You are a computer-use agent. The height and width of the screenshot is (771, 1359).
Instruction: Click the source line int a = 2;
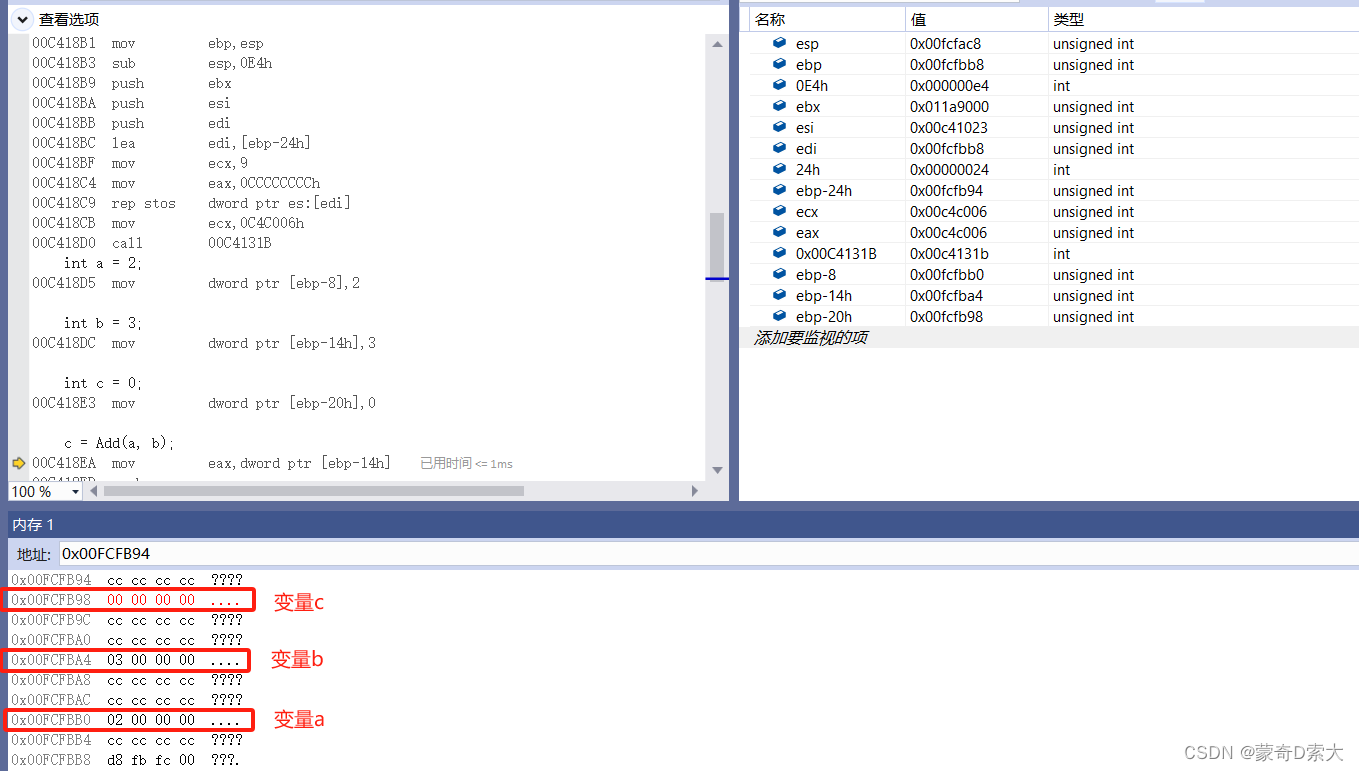[x=104, y=263]
